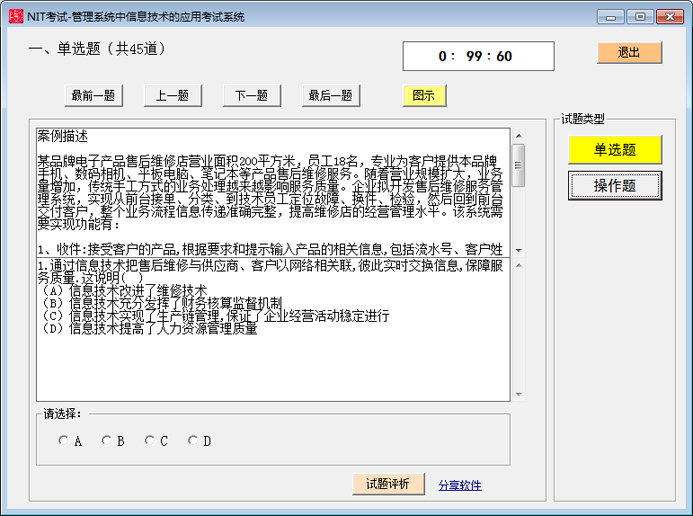Pick answer option C
Viewport: 693px width, 516px height.
[150, 440]
